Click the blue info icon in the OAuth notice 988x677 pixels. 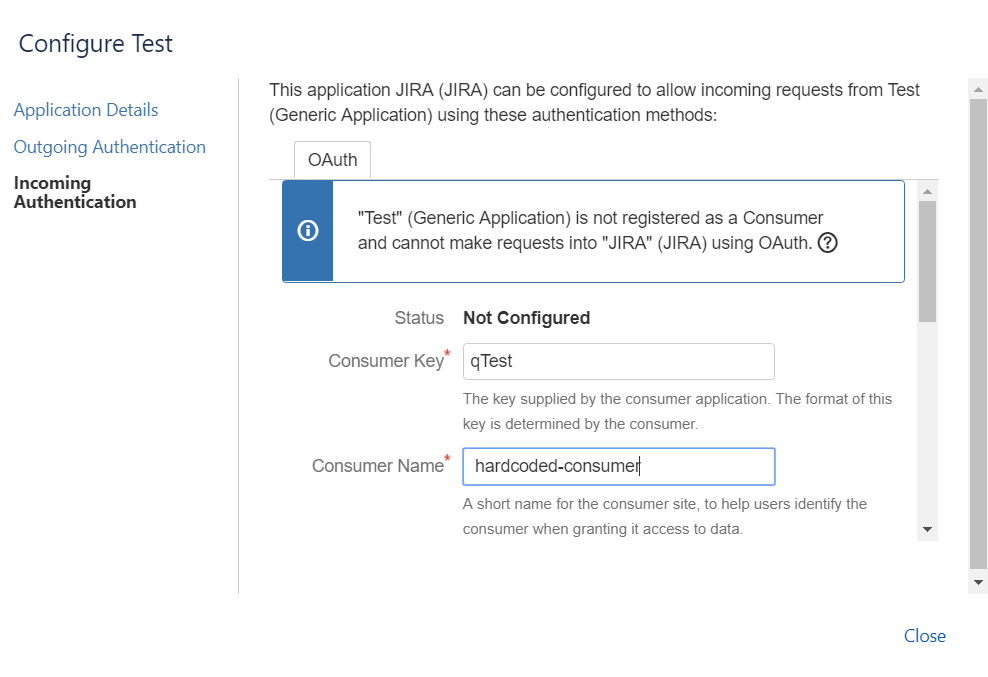tap(308, 231)
